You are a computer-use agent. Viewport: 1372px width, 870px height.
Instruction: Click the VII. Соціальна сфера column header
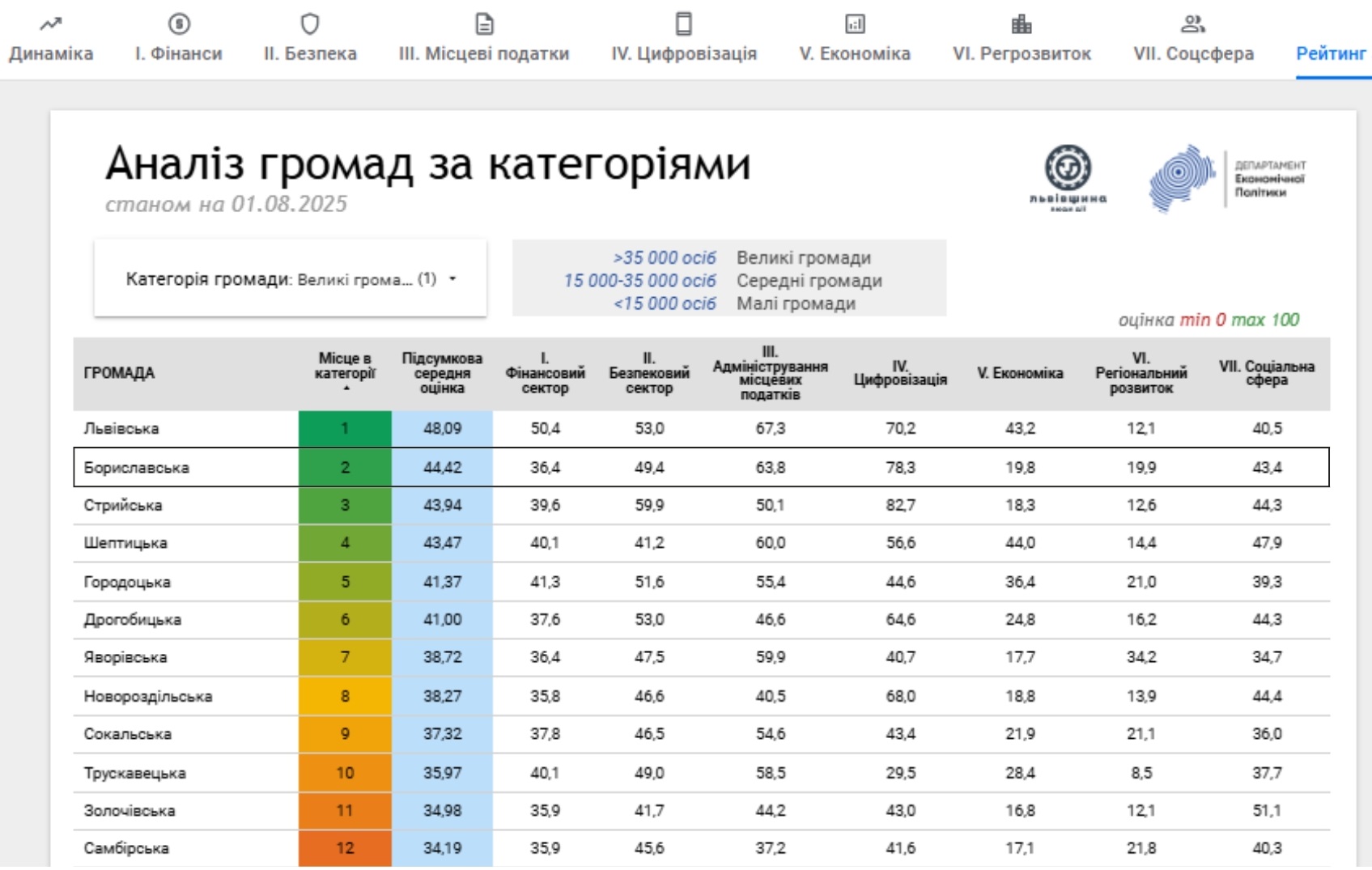point(1267,373)
